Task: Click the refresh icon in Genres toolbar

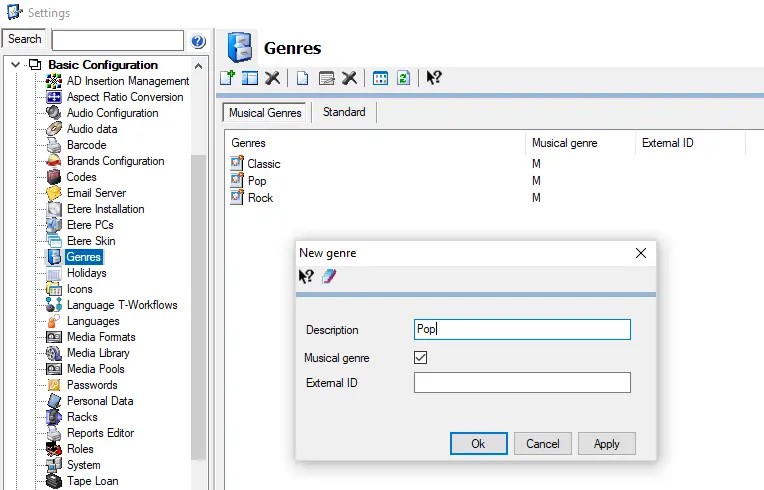Action: click(403, 78)
